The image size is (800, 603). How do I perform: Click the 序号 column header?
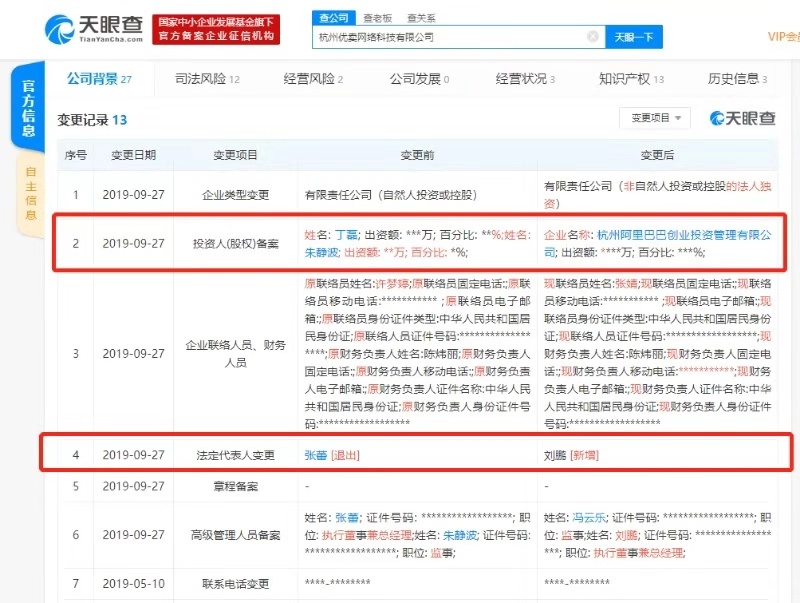click(x=76, y=155)
